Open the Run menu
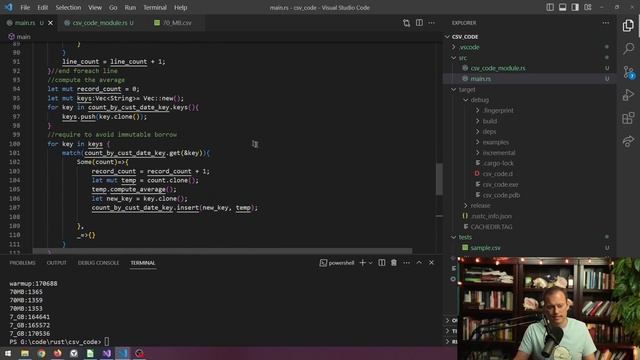This screenshot has height=360, width=640. [130, 7]
